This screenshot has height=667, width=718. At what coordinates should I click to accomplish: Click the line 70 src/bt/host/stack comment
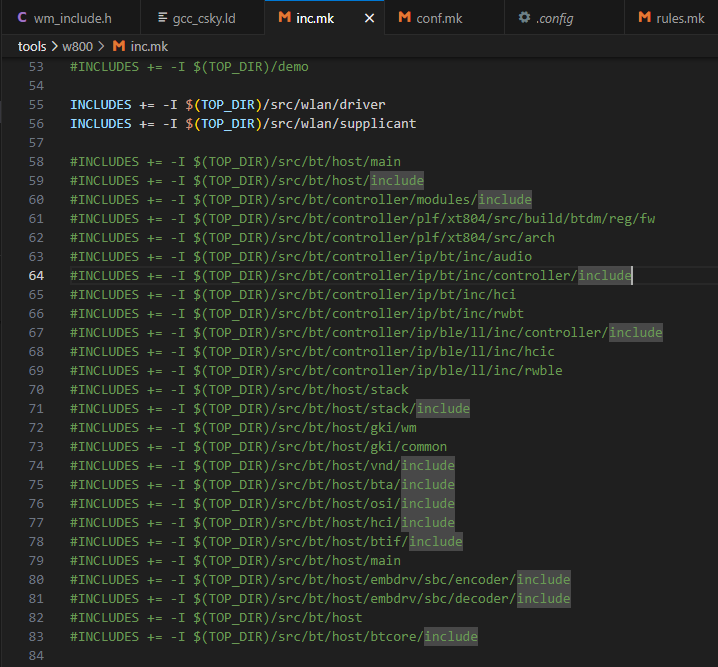239,390
